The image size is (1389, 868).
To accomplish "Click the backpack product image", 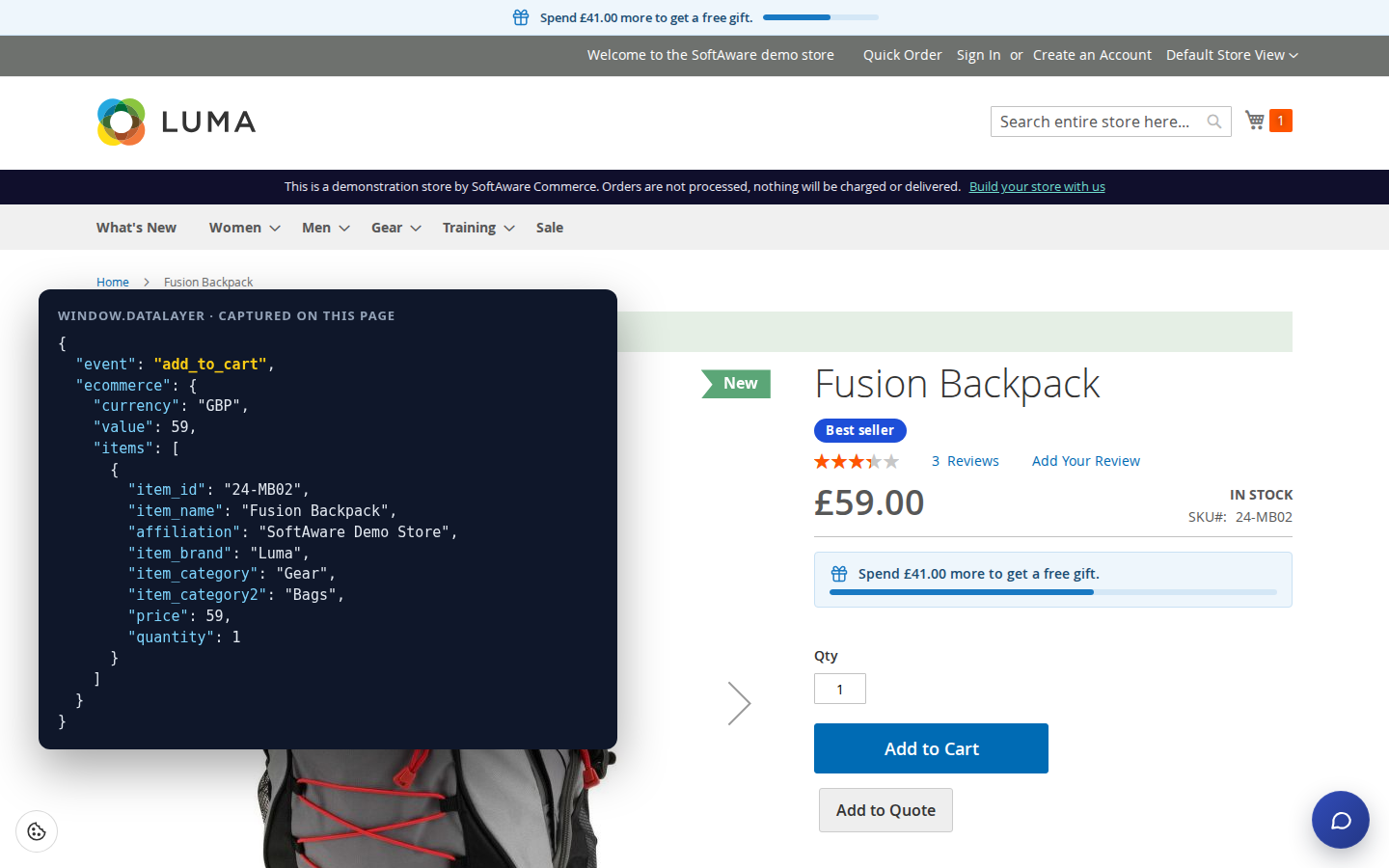I will pyautogui.click(x=434, y=808).
